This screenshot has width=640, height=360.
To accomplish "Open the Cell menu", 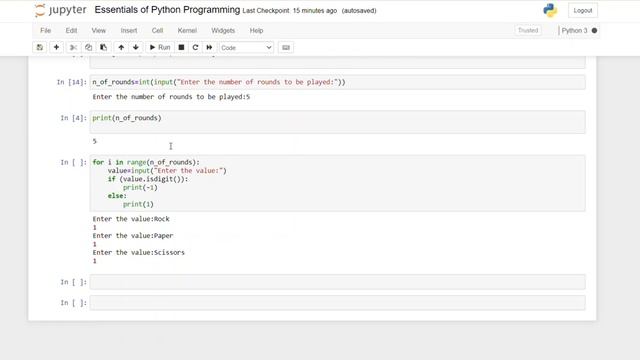I will 157,31.
